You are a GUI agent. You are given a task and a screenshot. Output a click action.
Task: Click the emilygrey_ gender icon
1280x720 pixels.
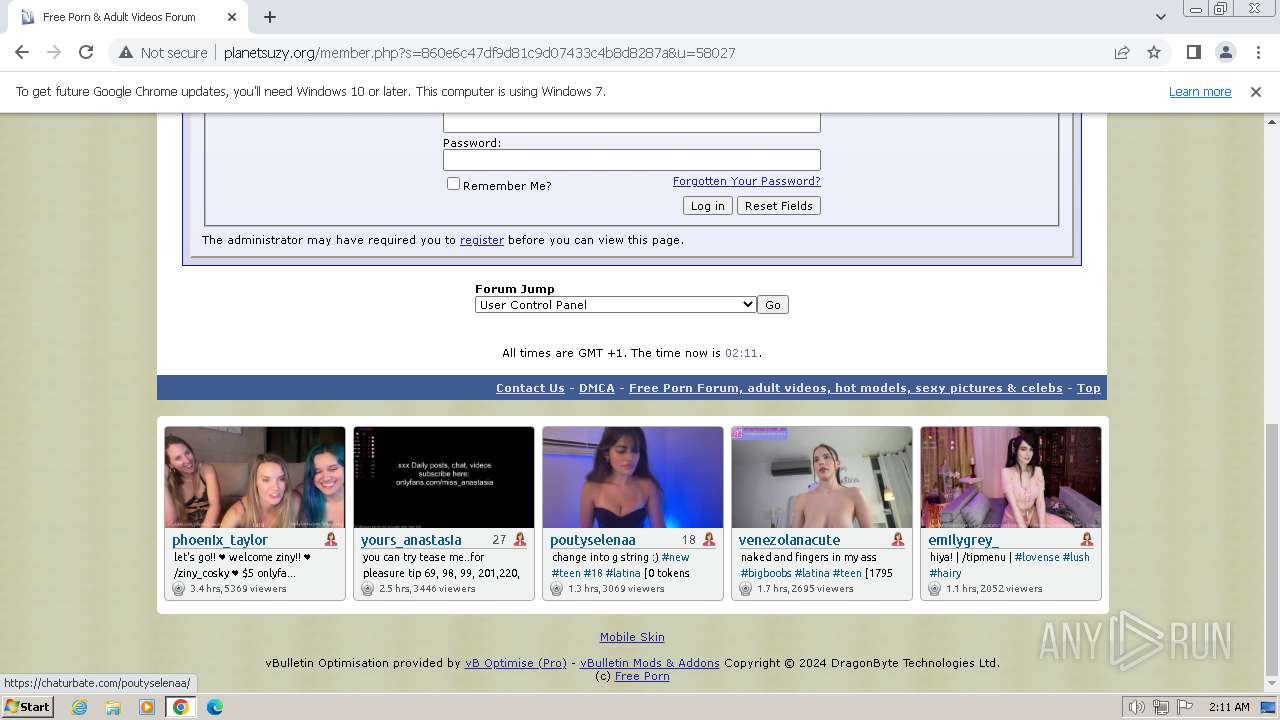[1087, 540]
